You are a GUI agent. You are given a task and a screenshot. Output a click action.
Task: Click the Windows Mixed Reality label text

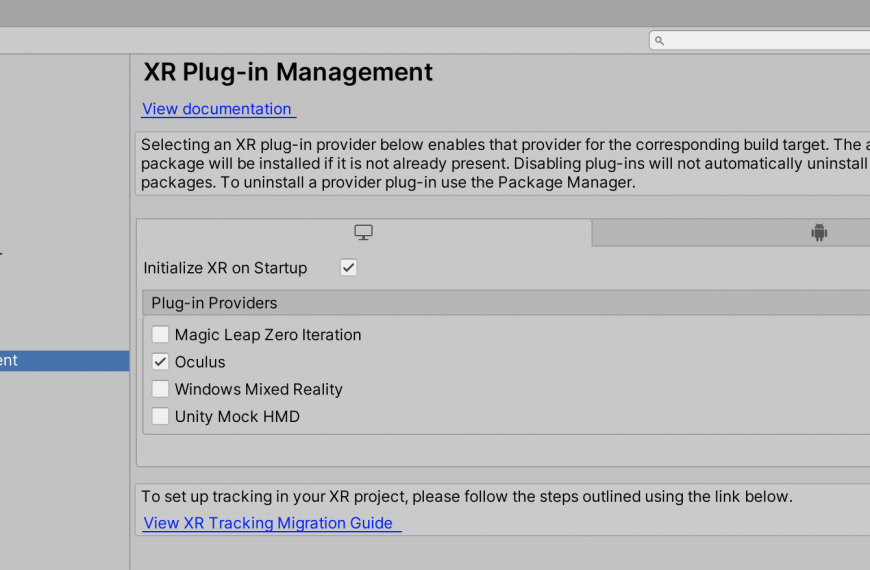[259, 389]
